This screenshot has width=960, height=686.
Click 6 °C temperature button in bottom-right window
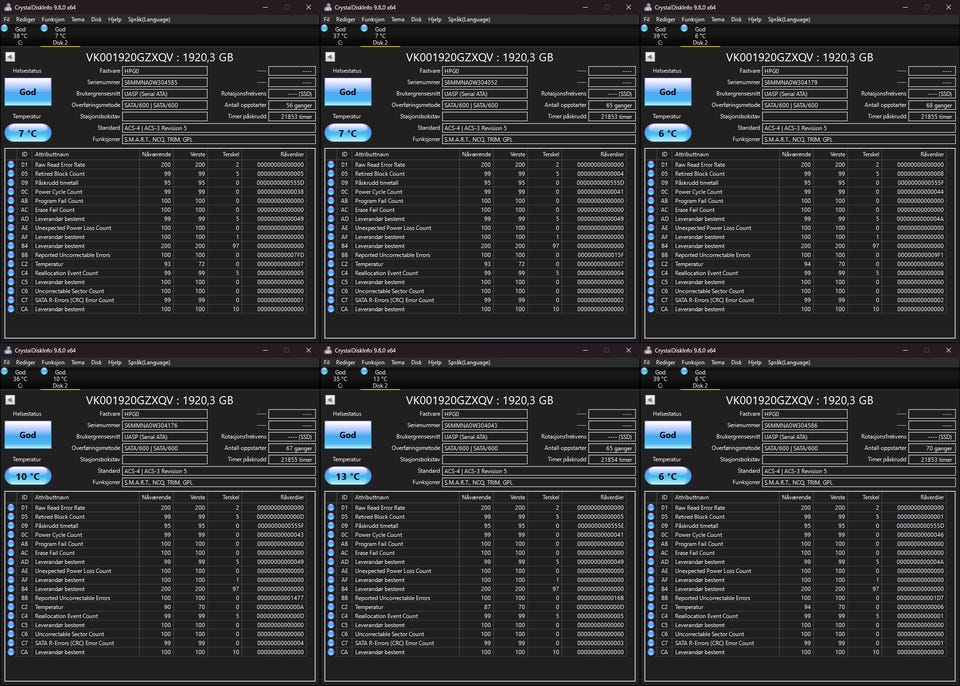(x=668, y=476)
